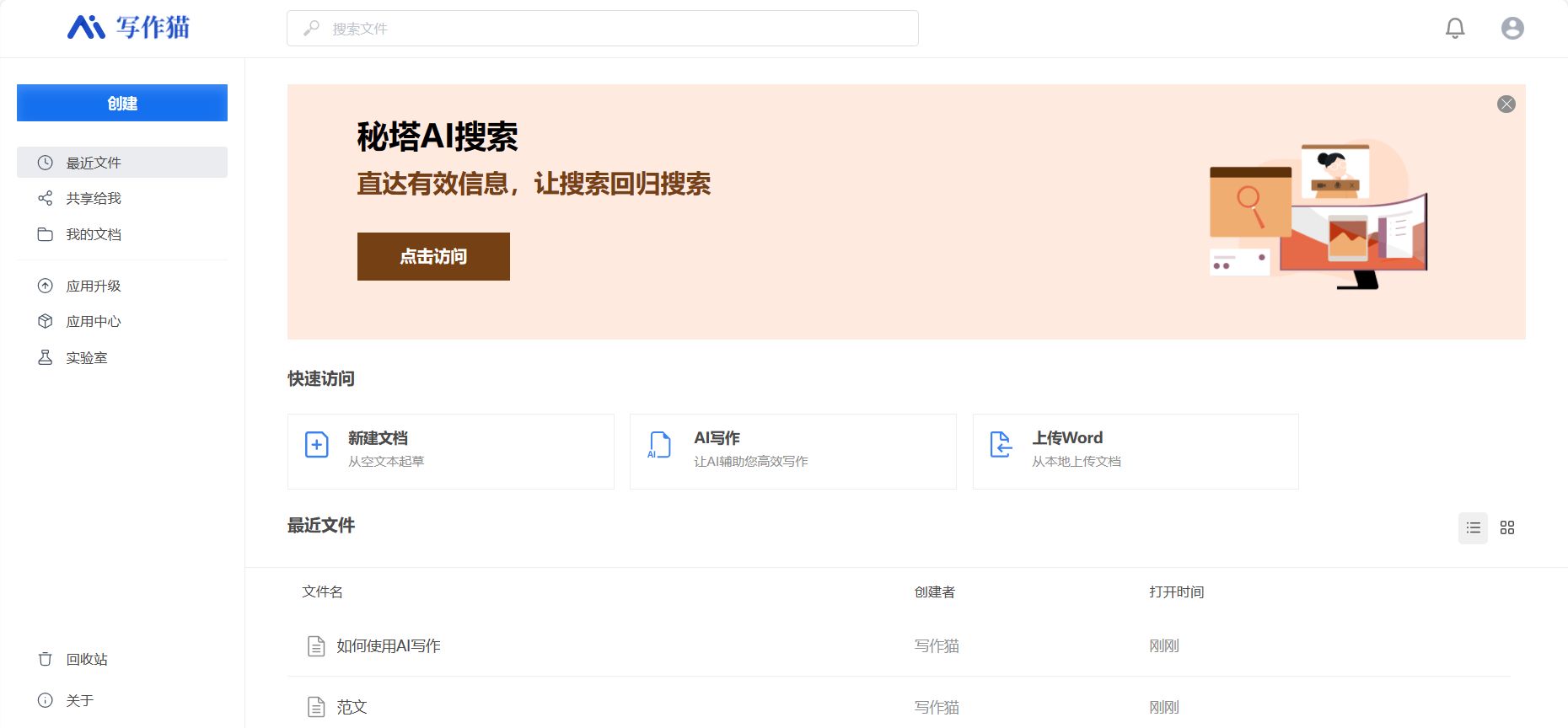Click the document icon of 如何使用AI写作

pos(316,646)
